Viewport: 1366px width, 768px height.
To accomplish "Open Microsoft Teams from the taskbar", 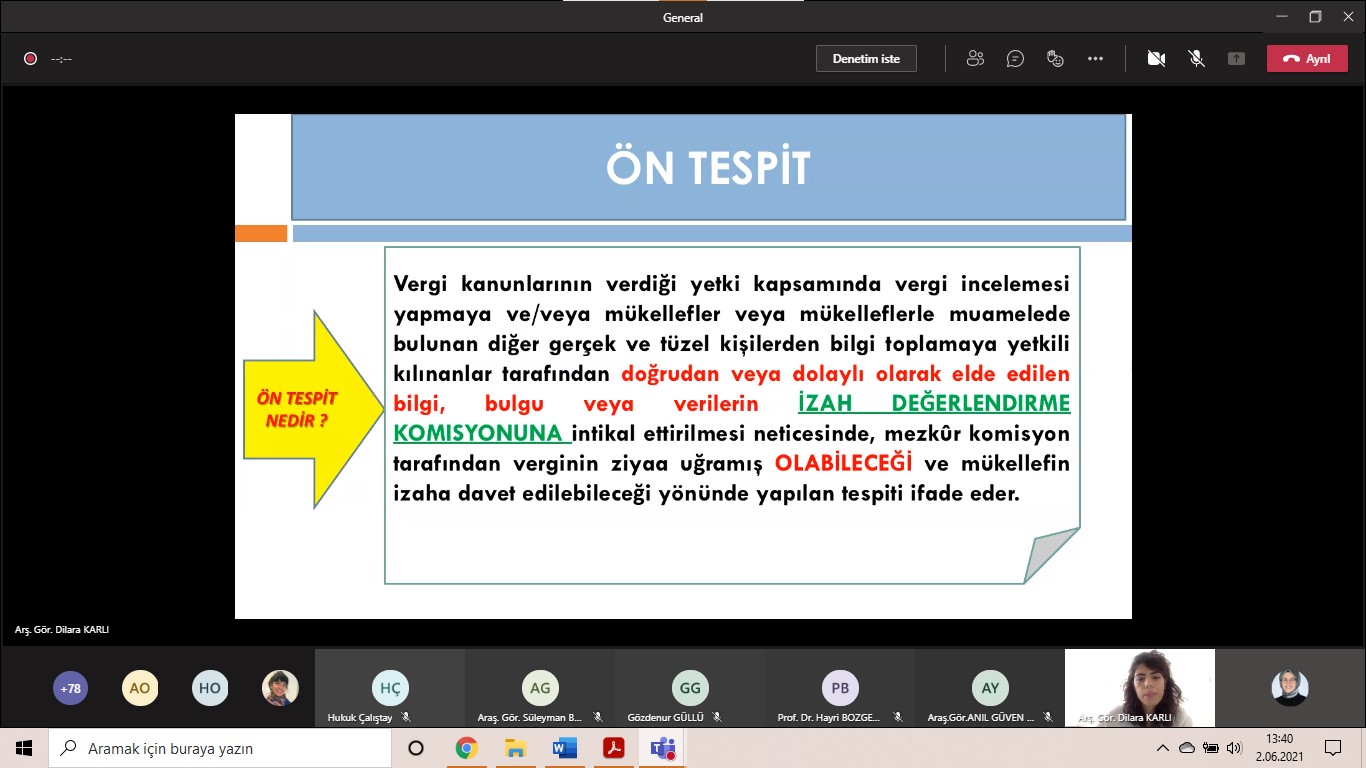I will [662, 748].
